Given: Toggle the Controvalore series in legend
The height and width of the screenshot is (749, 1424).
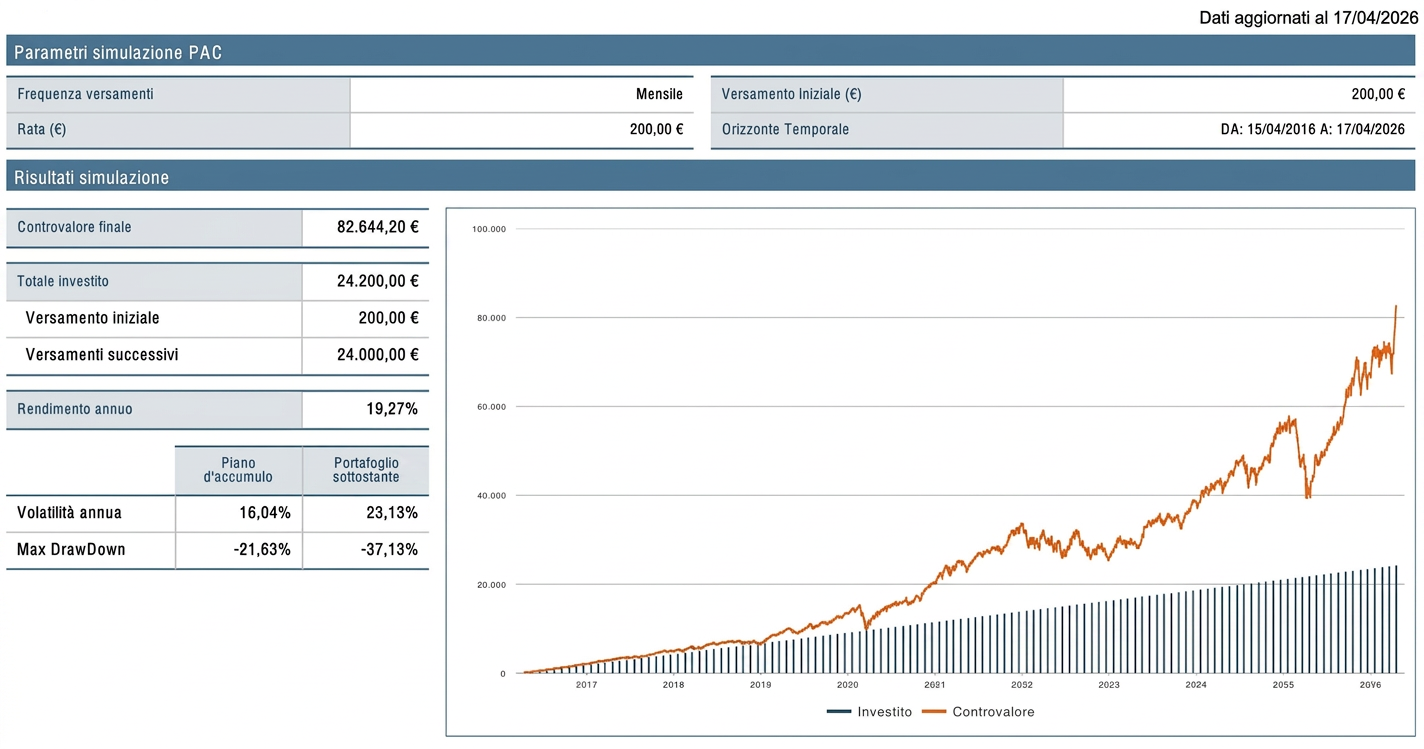Looking at the screenshot, I should click(x=993, y=712).
